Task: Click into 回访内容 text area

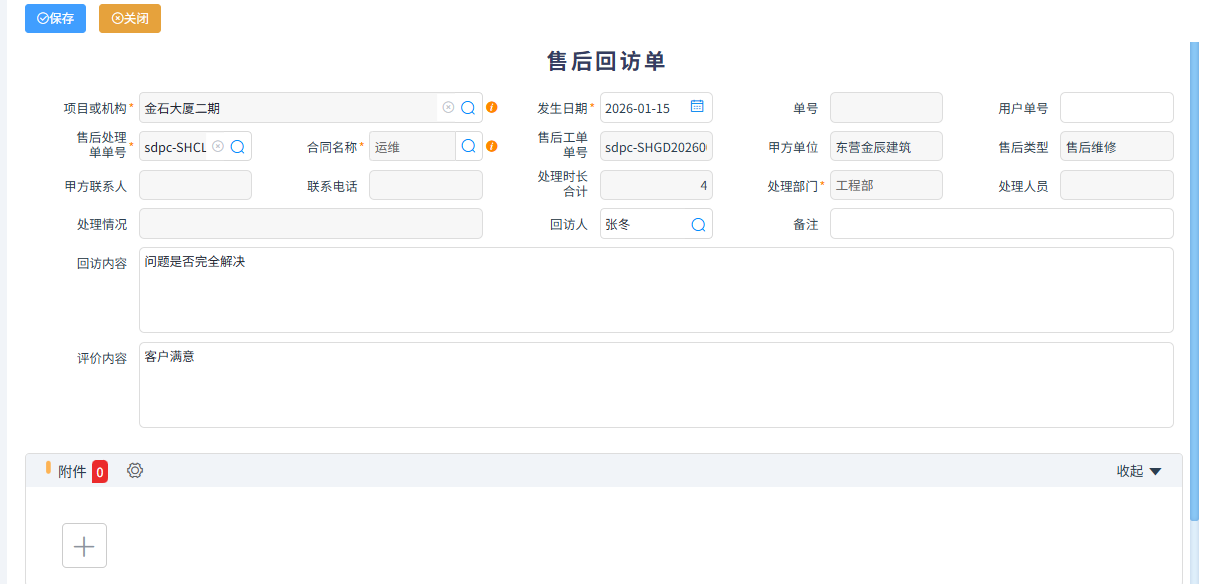Action: (655, 290)
